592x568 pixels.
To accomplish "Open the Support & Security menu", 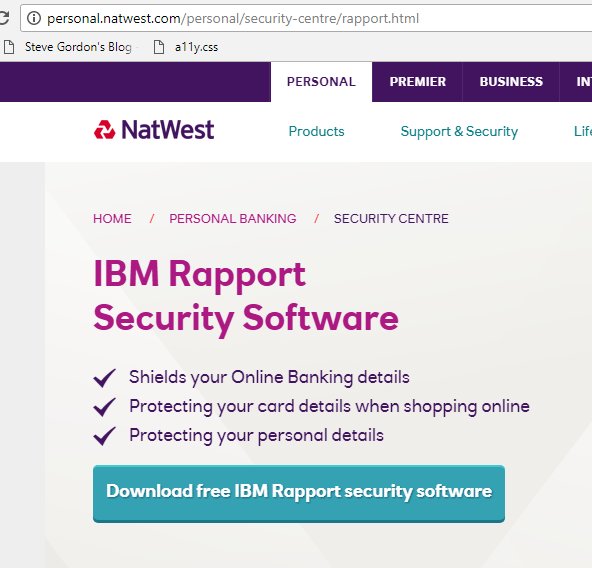I will pos(459,131).
